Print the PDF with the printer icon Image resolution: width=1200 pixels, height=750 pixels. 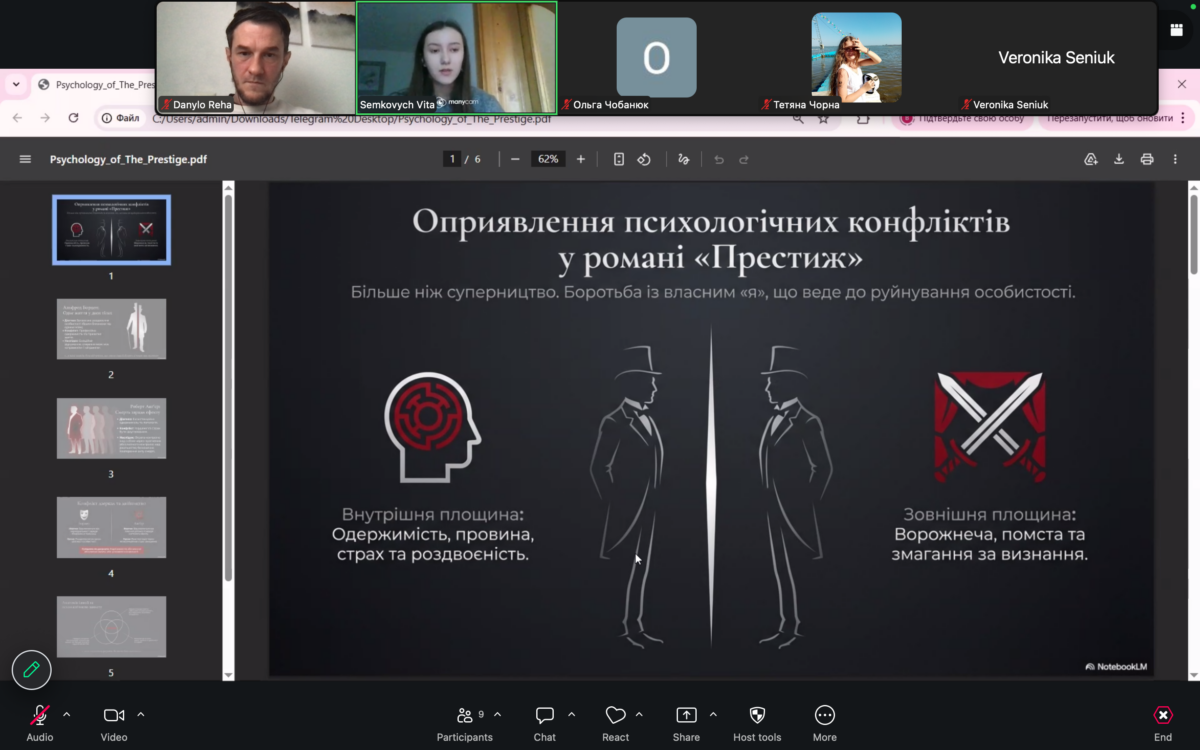tap(1147, 159)
